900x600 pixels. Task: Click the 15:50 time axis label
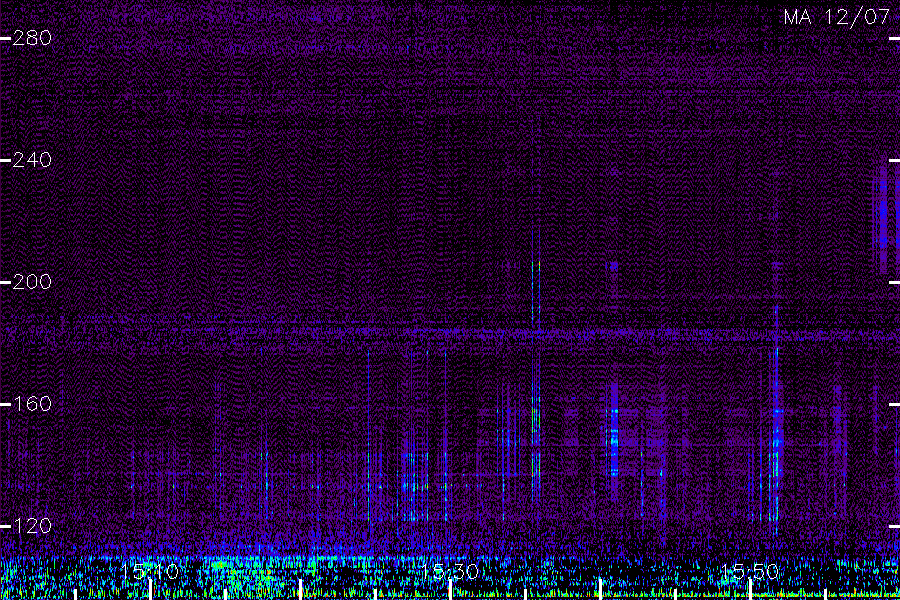[750, 572]
